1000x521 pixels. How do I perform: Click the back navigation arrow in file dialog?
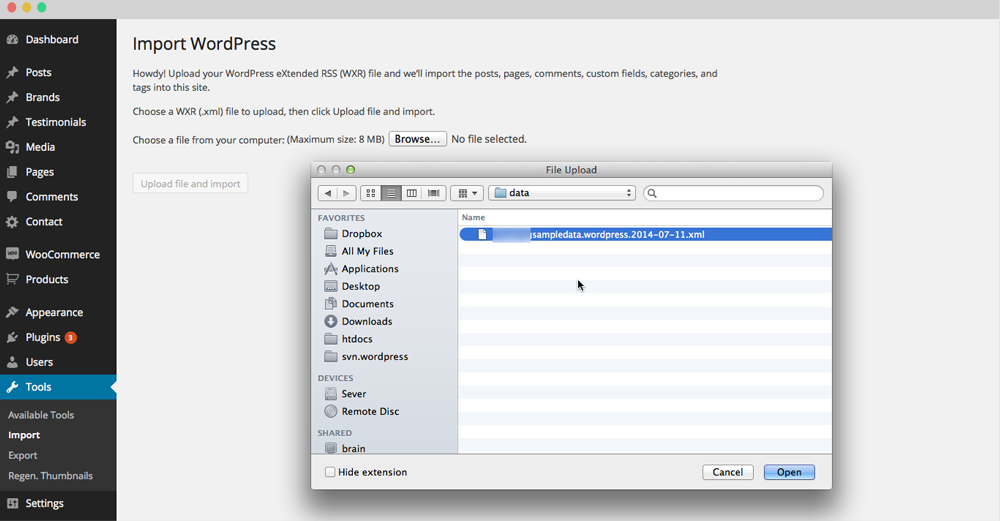coord(328,193)
